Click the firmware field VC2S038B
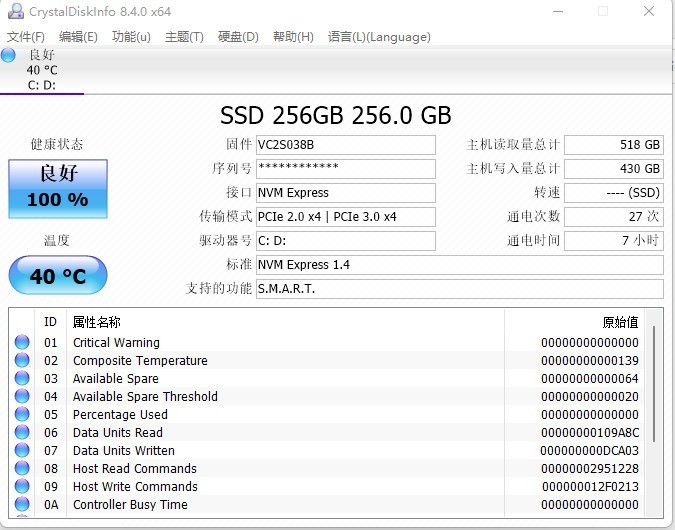Image resolution: width=675 pixels, height=530 pixels. click(346, 145)
